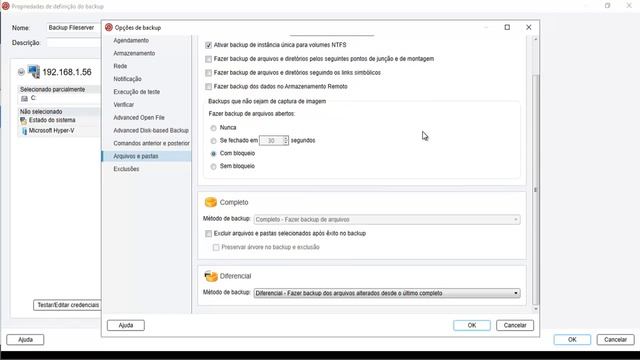The image size is (640, 360).
Task: Click the seconds value field showing 30
Action: (x=271, y=140)
